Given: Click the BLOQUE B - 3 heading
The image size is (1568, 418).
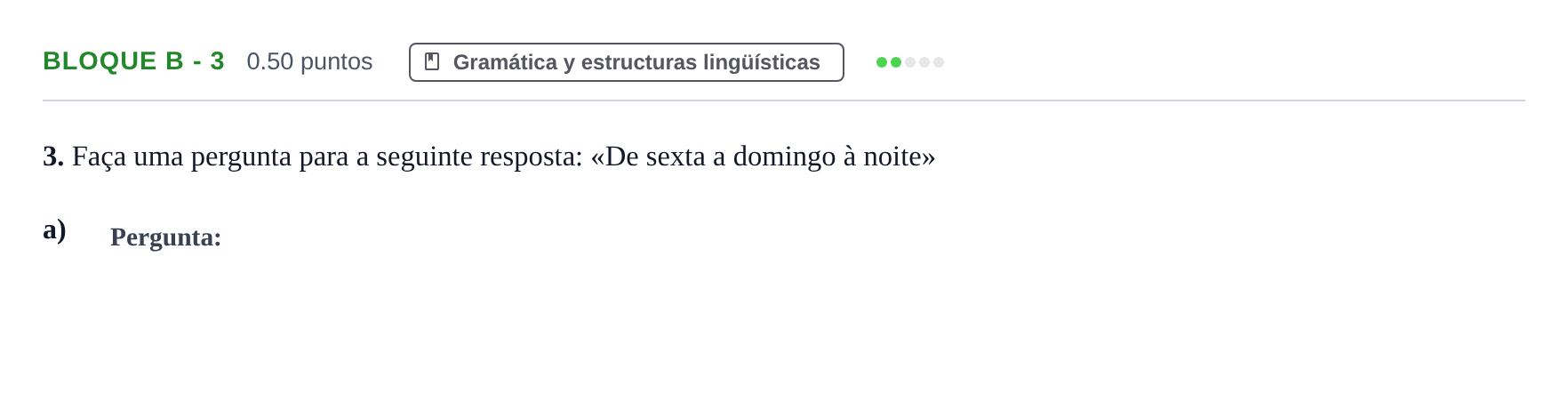Looking at the screenshot, I should (133, 60).
